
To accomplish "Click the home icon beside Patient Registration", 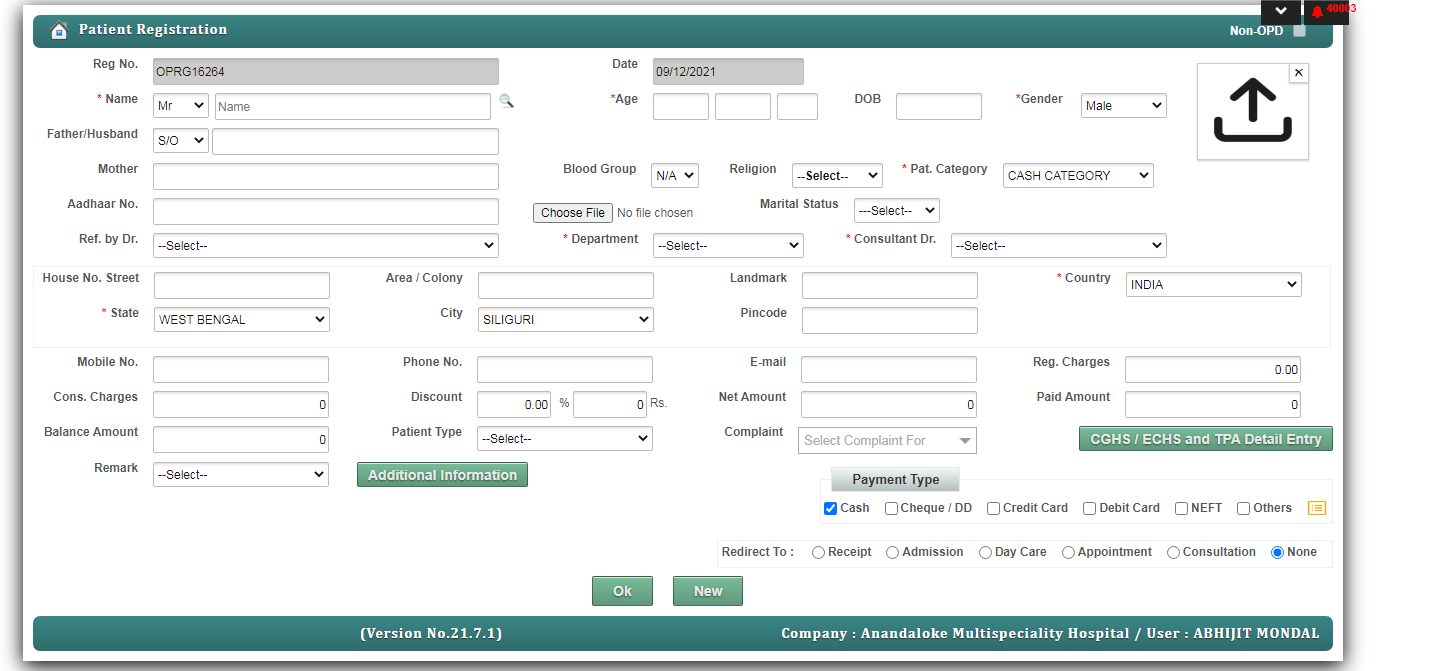I will coord(59,30).
